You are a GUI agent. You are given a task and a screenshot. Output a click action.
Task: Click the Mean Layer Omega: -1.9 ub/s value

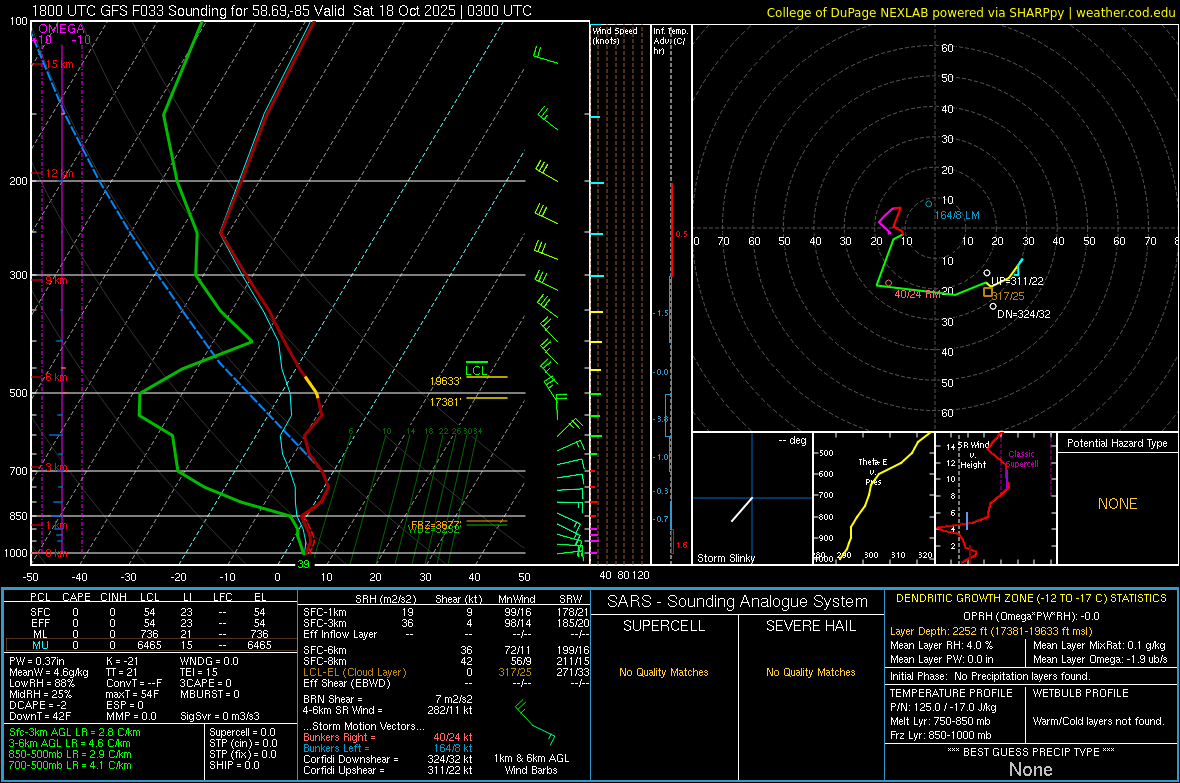coord(1100,660)
